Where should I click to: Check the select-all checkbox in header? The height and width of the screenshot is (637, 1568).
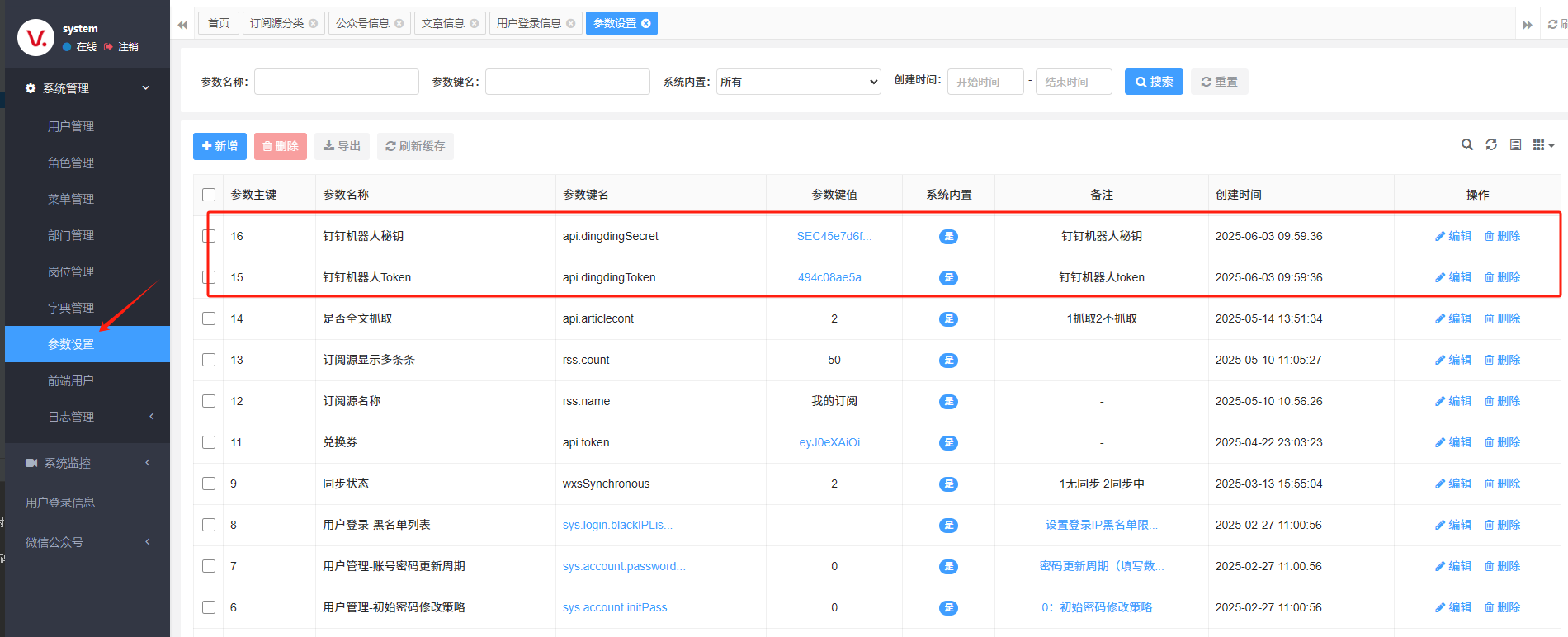point(209,195)
